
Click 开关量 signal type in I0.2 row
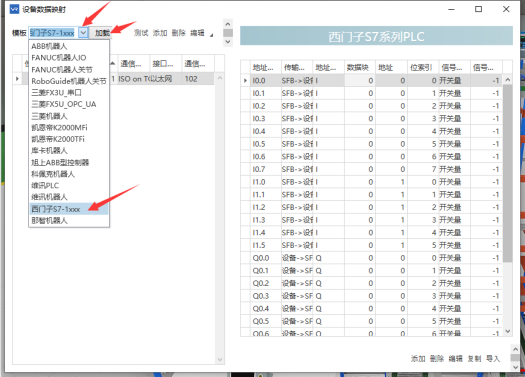pos(454,106)
